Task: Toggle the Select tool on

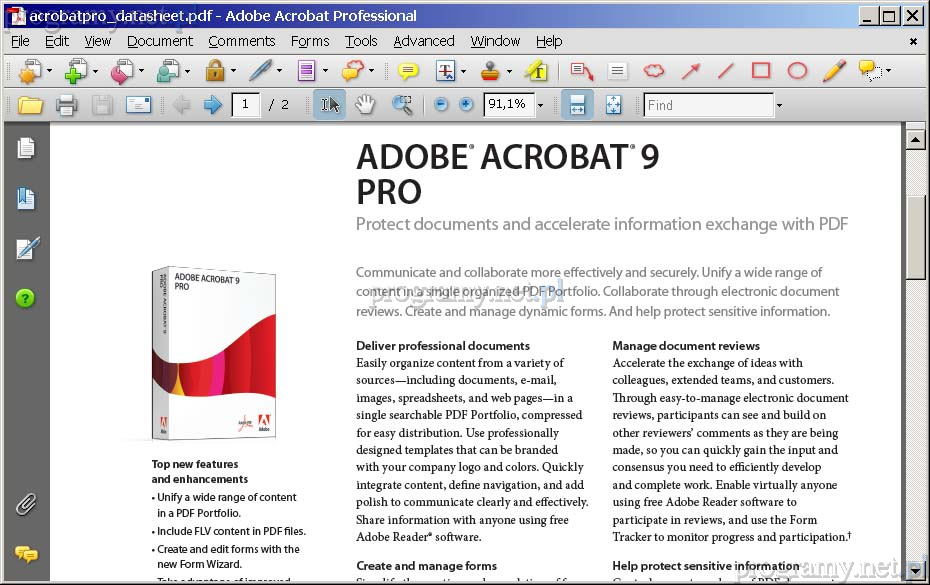Action: coord(330,103)
